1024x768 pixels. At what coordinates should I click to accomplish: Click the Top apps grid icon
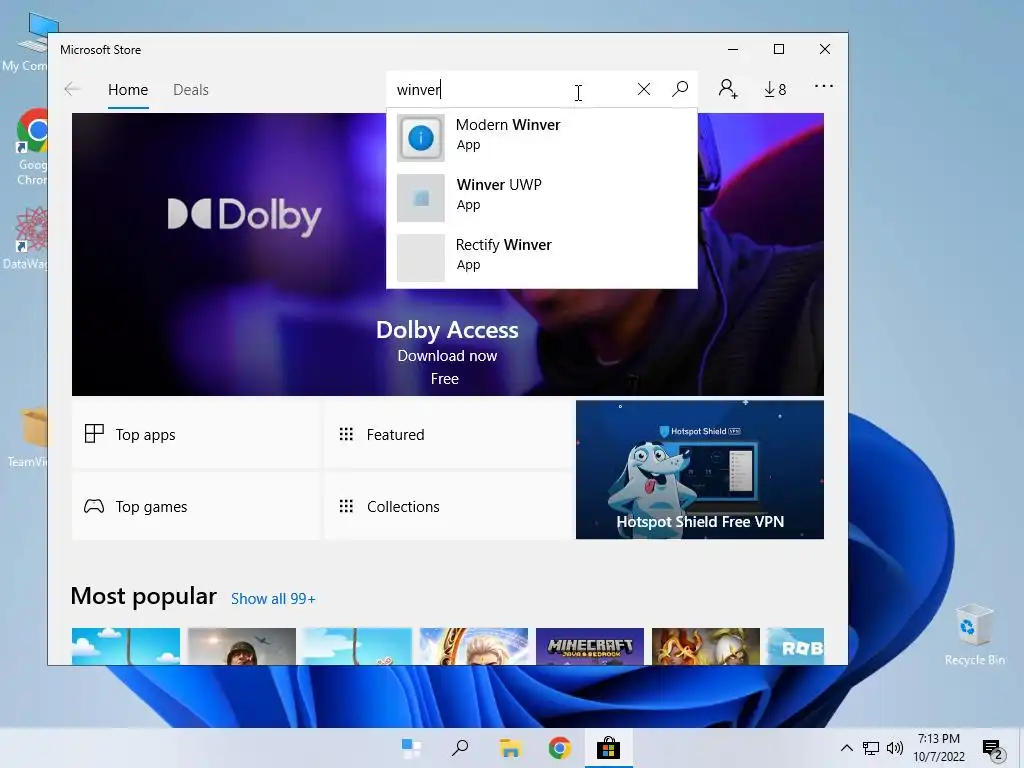pos(94,434)
